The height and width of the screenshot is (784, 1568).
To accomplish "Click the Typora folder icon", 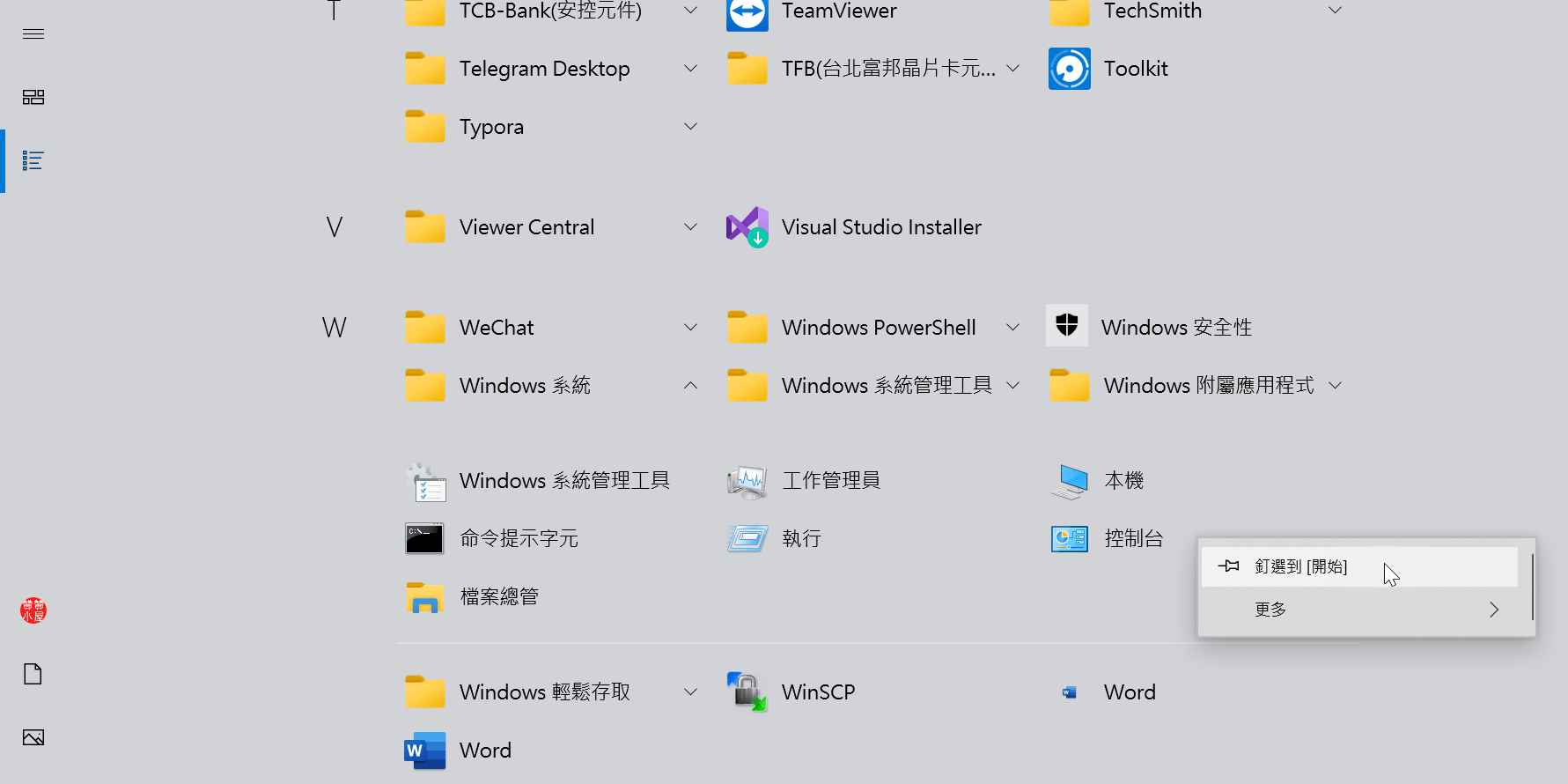I will pos(425,126).
